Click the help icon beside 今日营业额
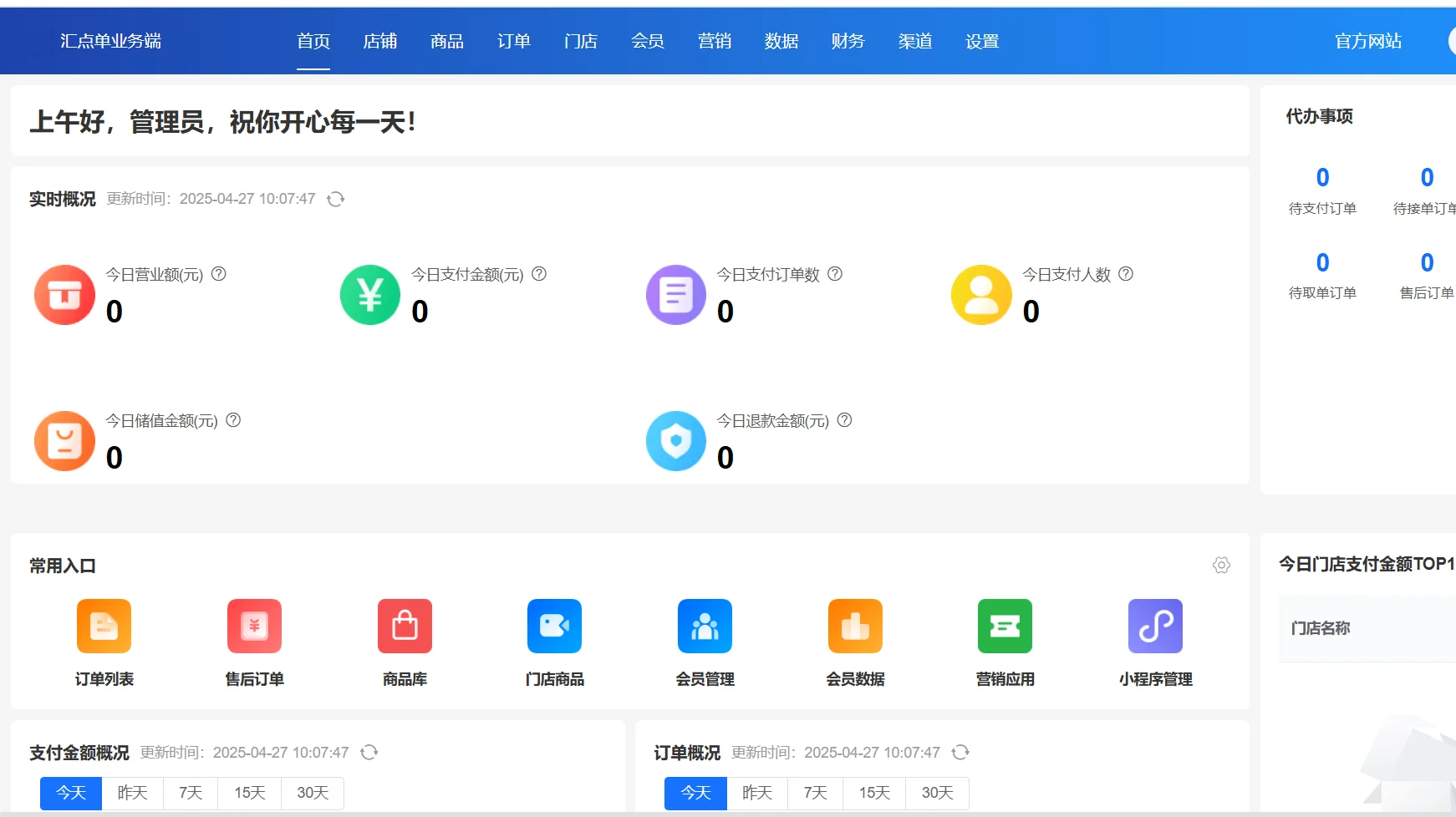Image resolution: width=1456 pixels, height=817 pixels. 218,274
